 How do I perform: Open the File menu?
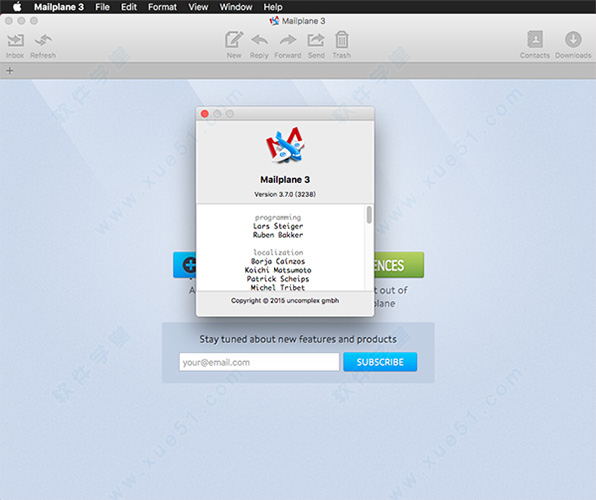[102, 7]
